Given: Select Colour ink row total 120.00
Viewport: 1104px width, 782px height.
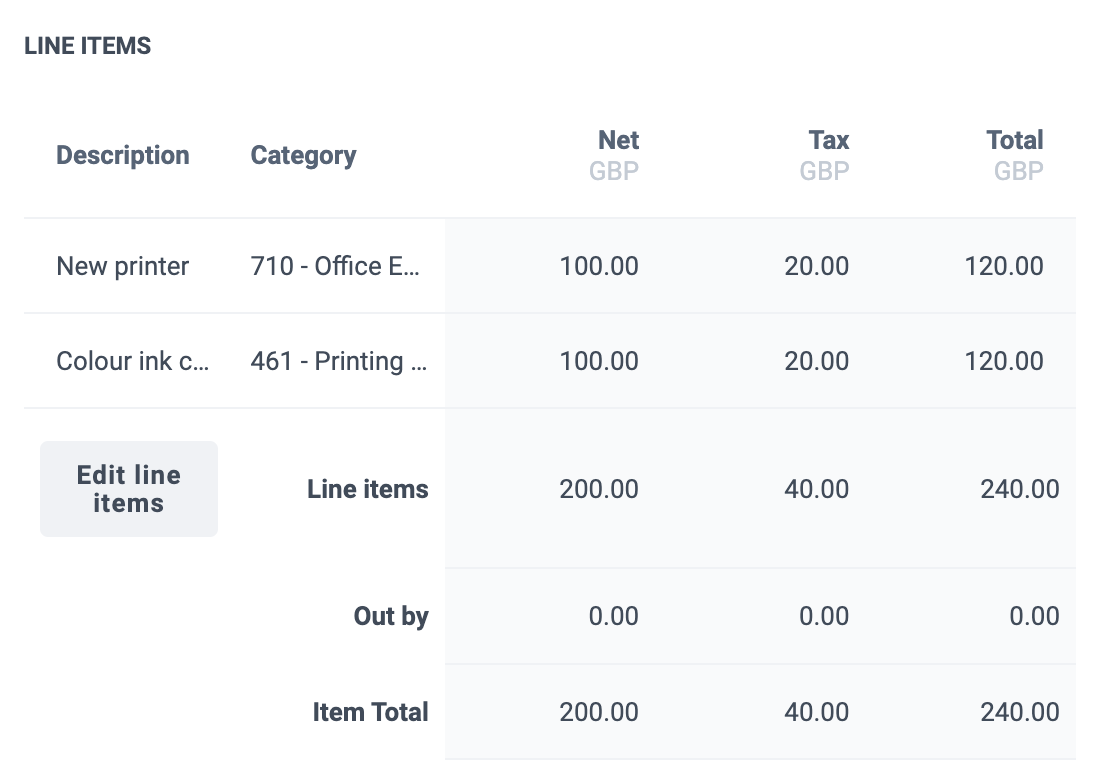Looking at the screenshot, I should tap(1004, 361).
